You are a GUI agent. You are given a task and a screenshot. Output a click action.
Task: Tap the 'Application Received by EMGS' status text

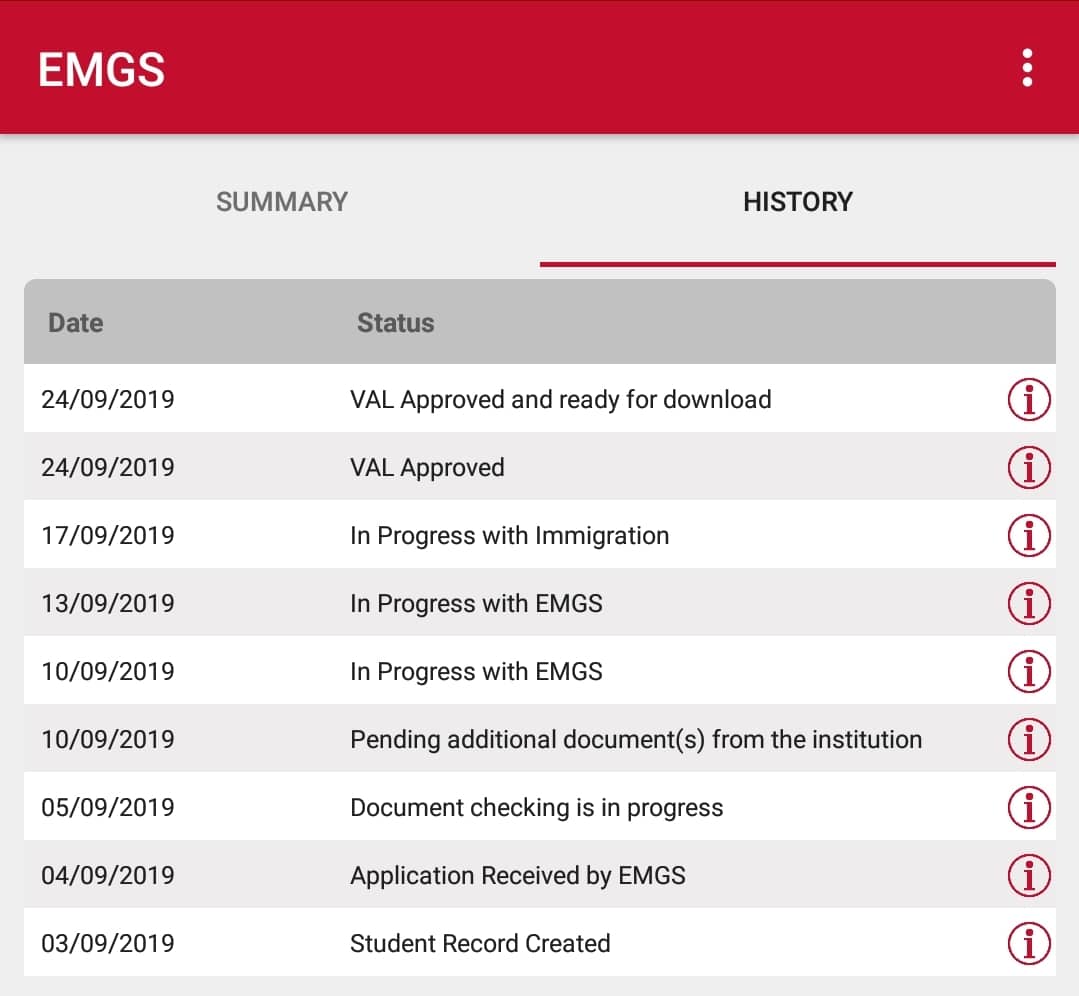[x=517, y=875]
